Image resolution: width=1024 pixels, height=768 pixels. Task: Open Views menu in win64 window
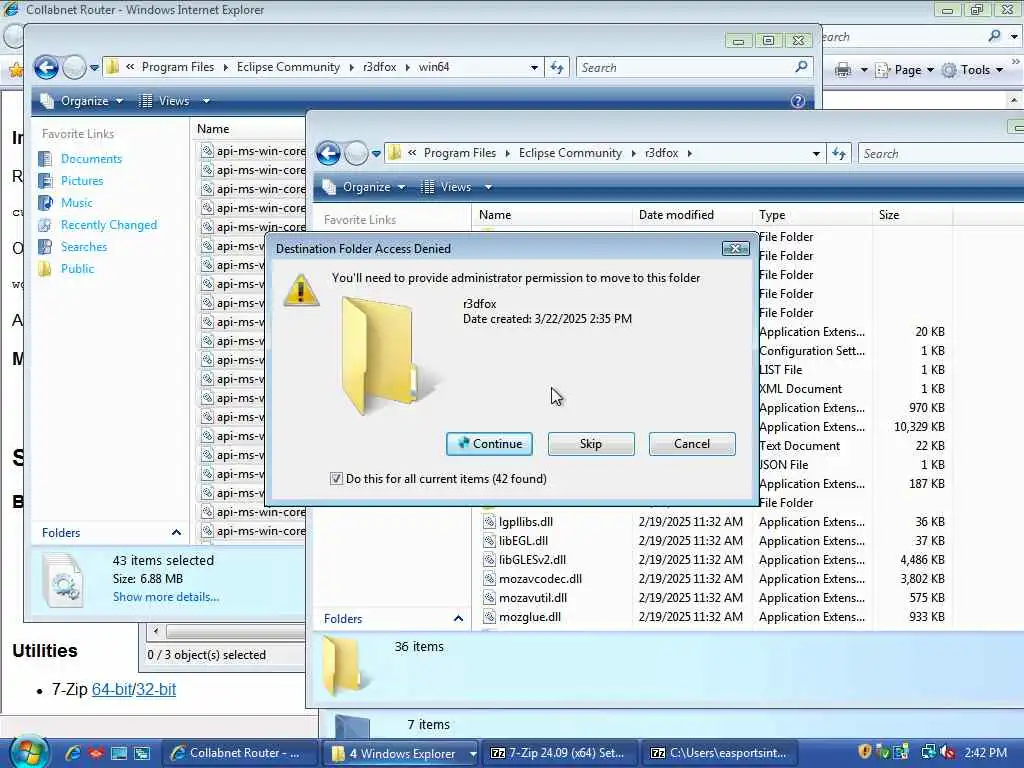pyautogui.click(x=165, y=101)
